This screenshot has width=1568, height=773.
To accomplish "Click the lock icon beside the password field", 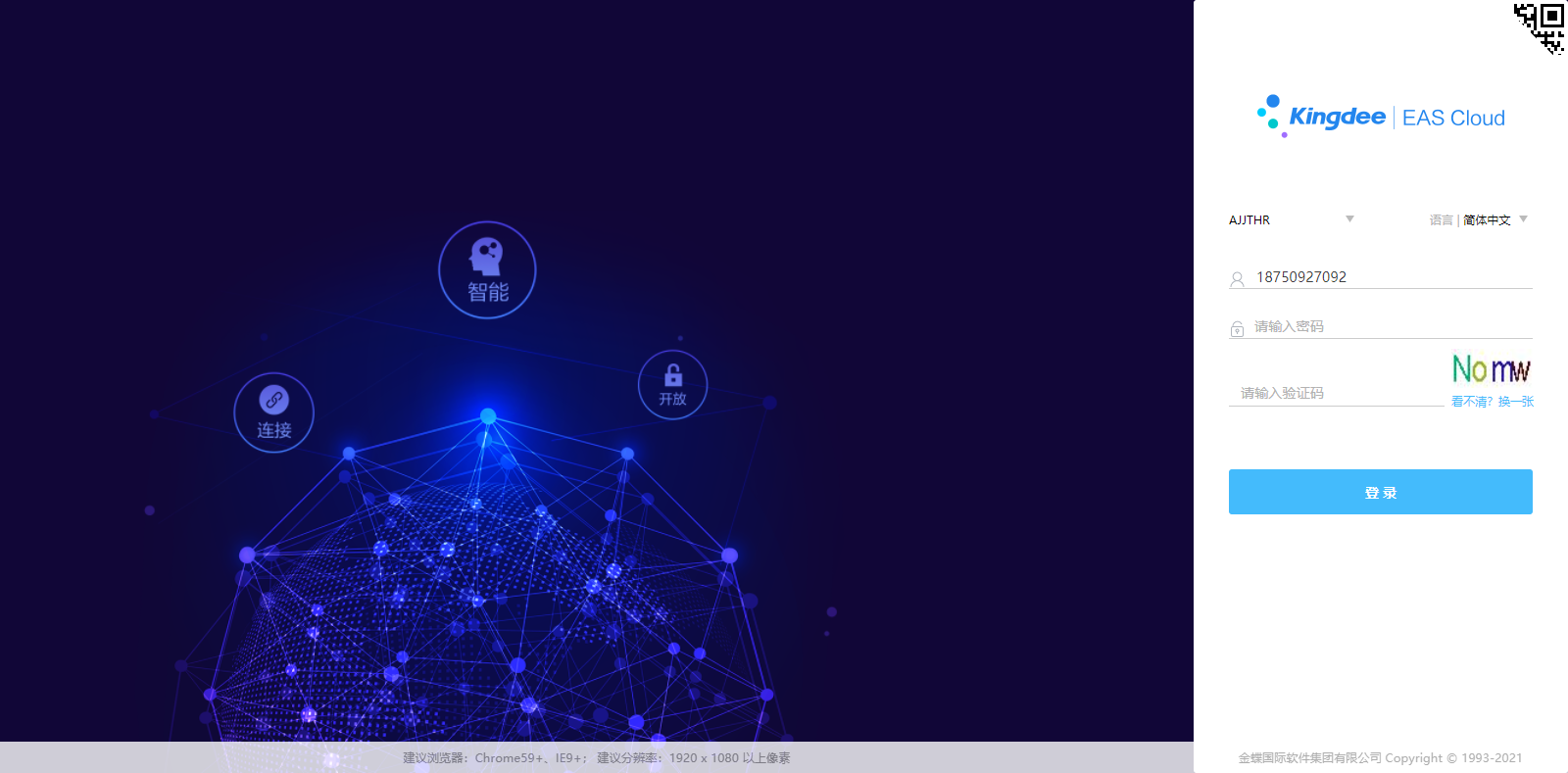I will point(1237,329).
